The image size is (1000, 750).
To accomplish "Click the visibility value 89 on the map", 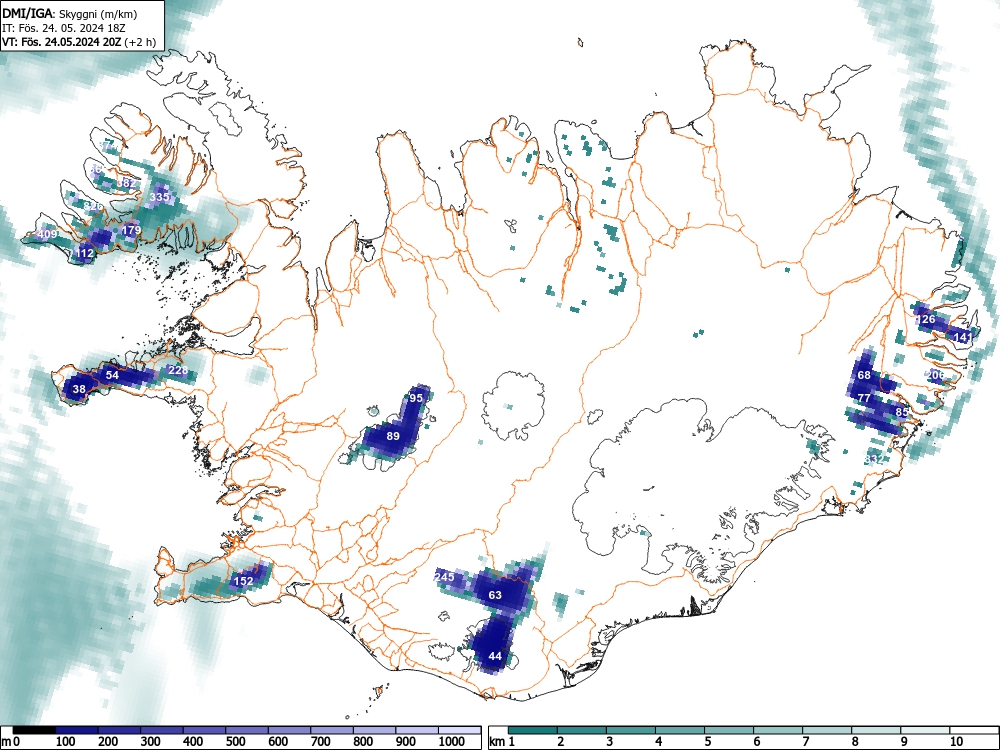I will click(393, 436).
